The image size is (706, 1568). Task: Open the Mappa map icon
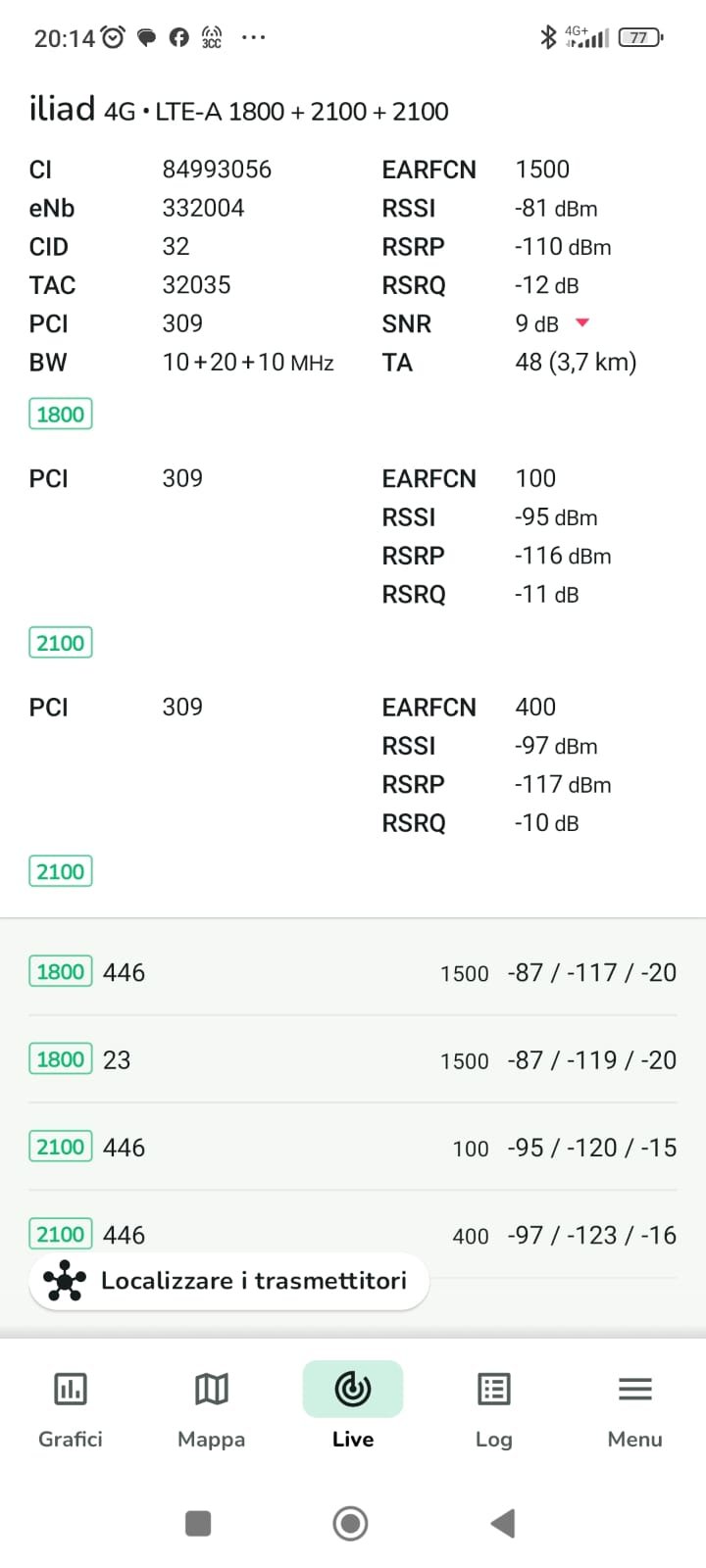(211, 1389)
